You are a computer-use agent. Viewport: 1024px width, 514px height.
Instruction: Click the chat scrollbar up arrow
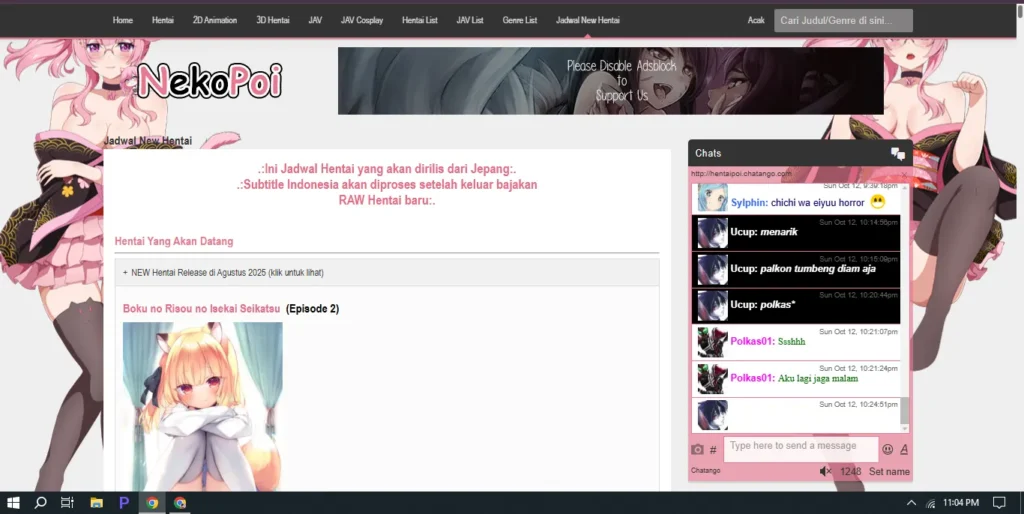click(x=904, y=187)
